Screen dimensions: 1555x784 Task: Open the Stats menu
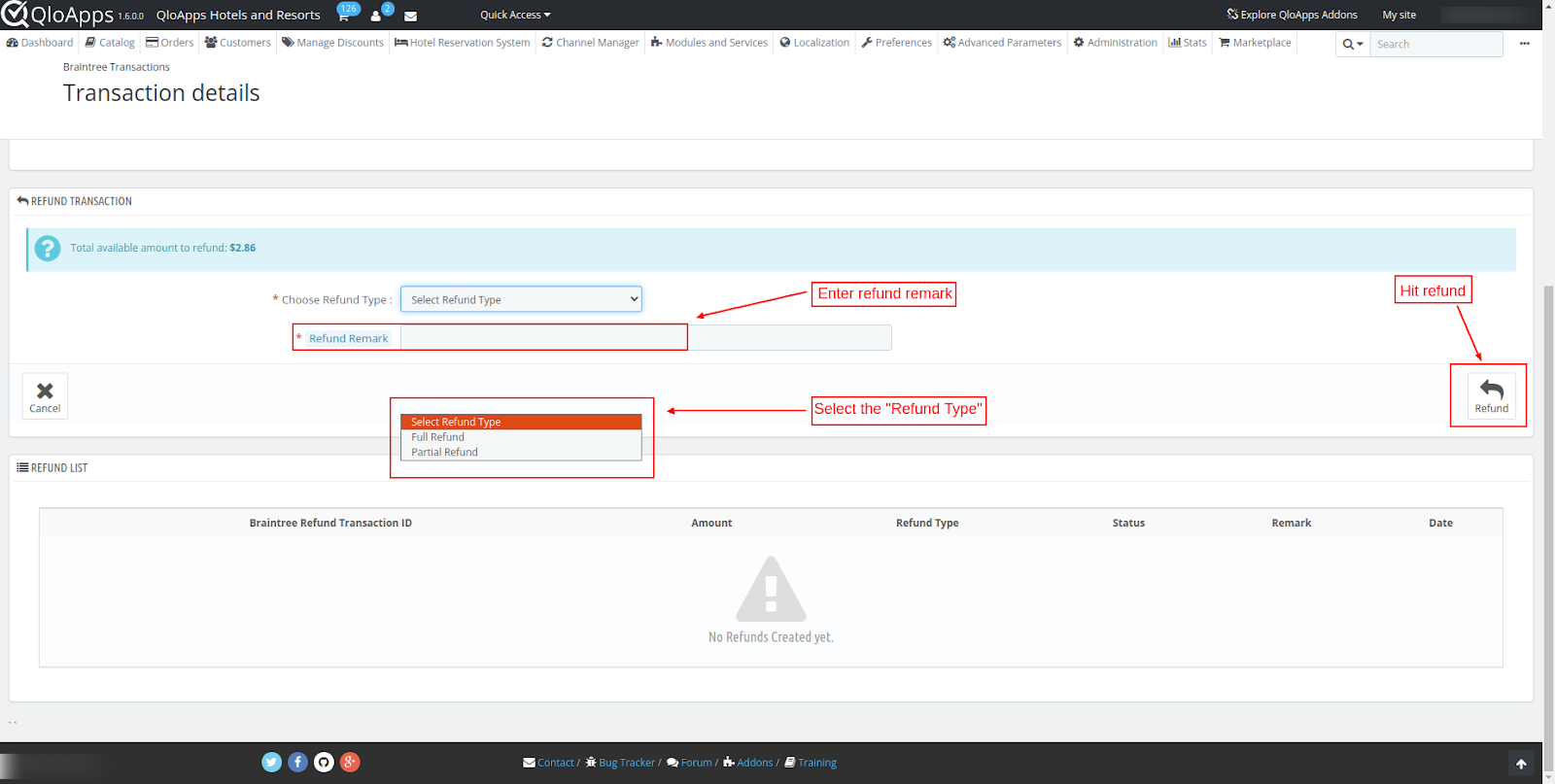(x=1188, y=43)
